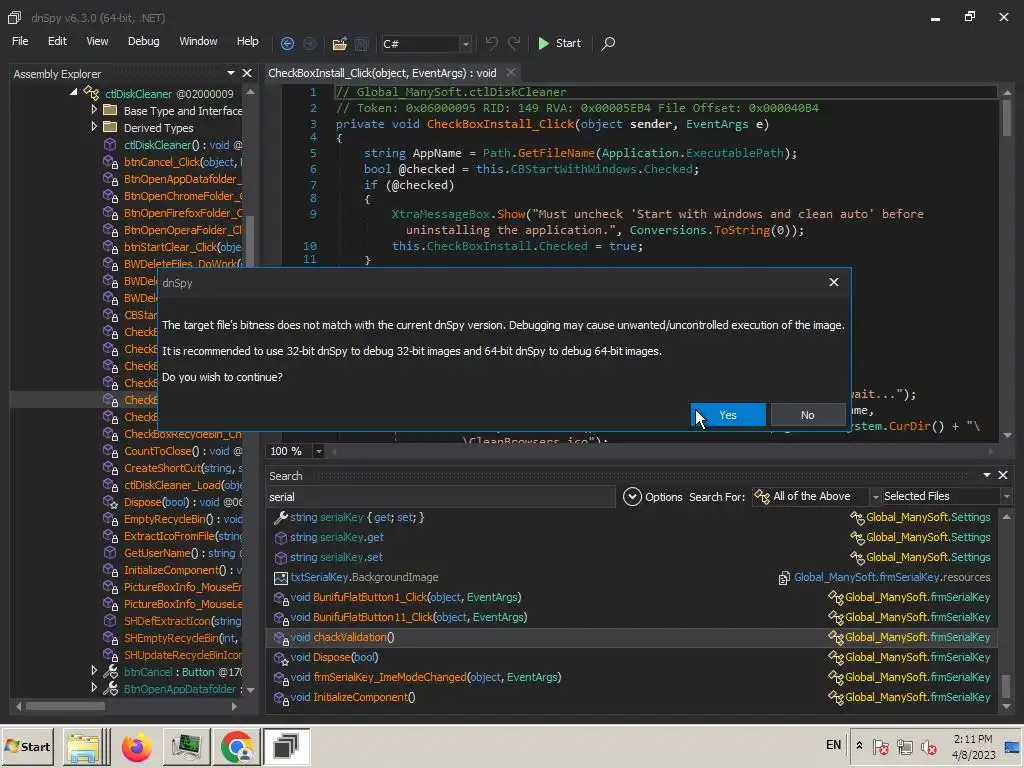This screenshot has height=768, width=1024.
Task: Click the dnSpy icon in the taskbar
Action: click(x=286, y=746)
